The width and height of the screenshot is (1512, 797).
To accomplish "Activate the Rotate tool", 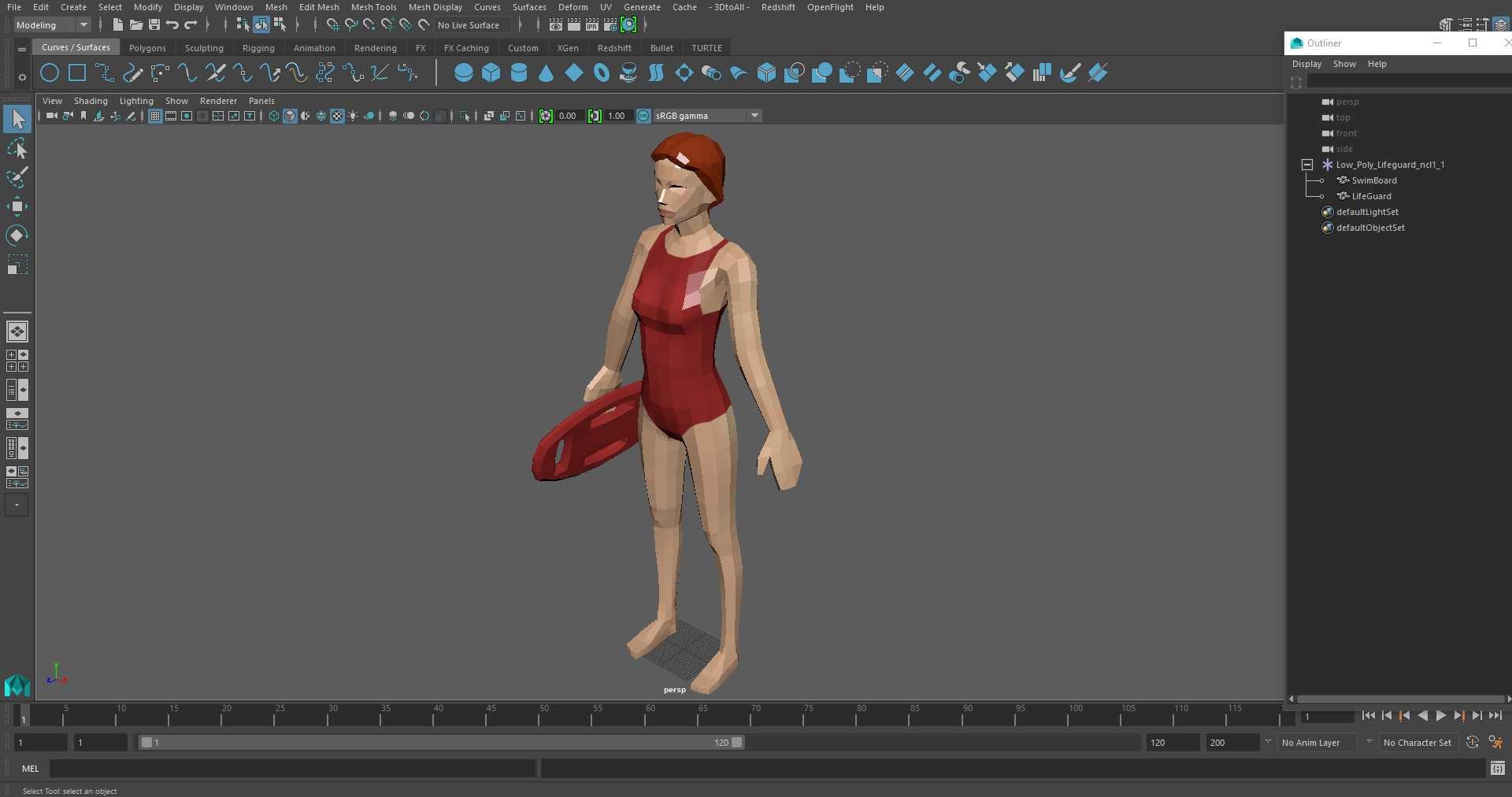I will [x=17, y=235].
